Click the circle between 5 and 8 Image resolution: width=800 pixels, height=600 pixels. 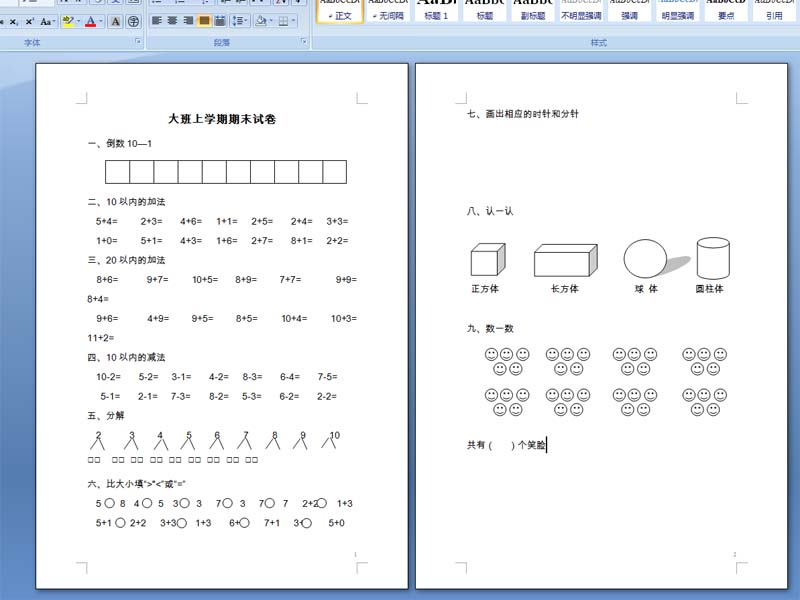coord(109,504)
